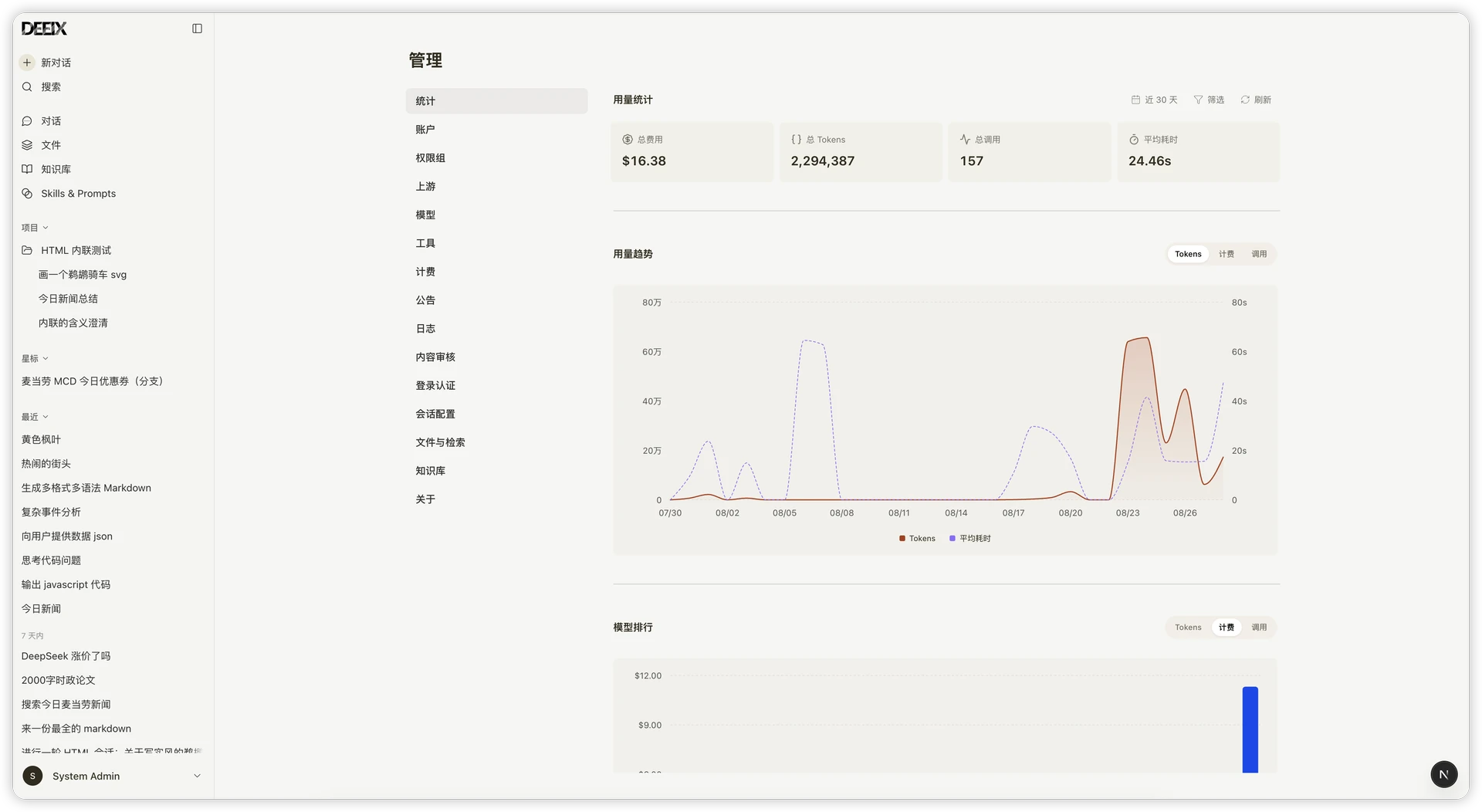The image size is (1482, 812).
Task: Open the 账户 settings tab
Action: click(496, 130)
